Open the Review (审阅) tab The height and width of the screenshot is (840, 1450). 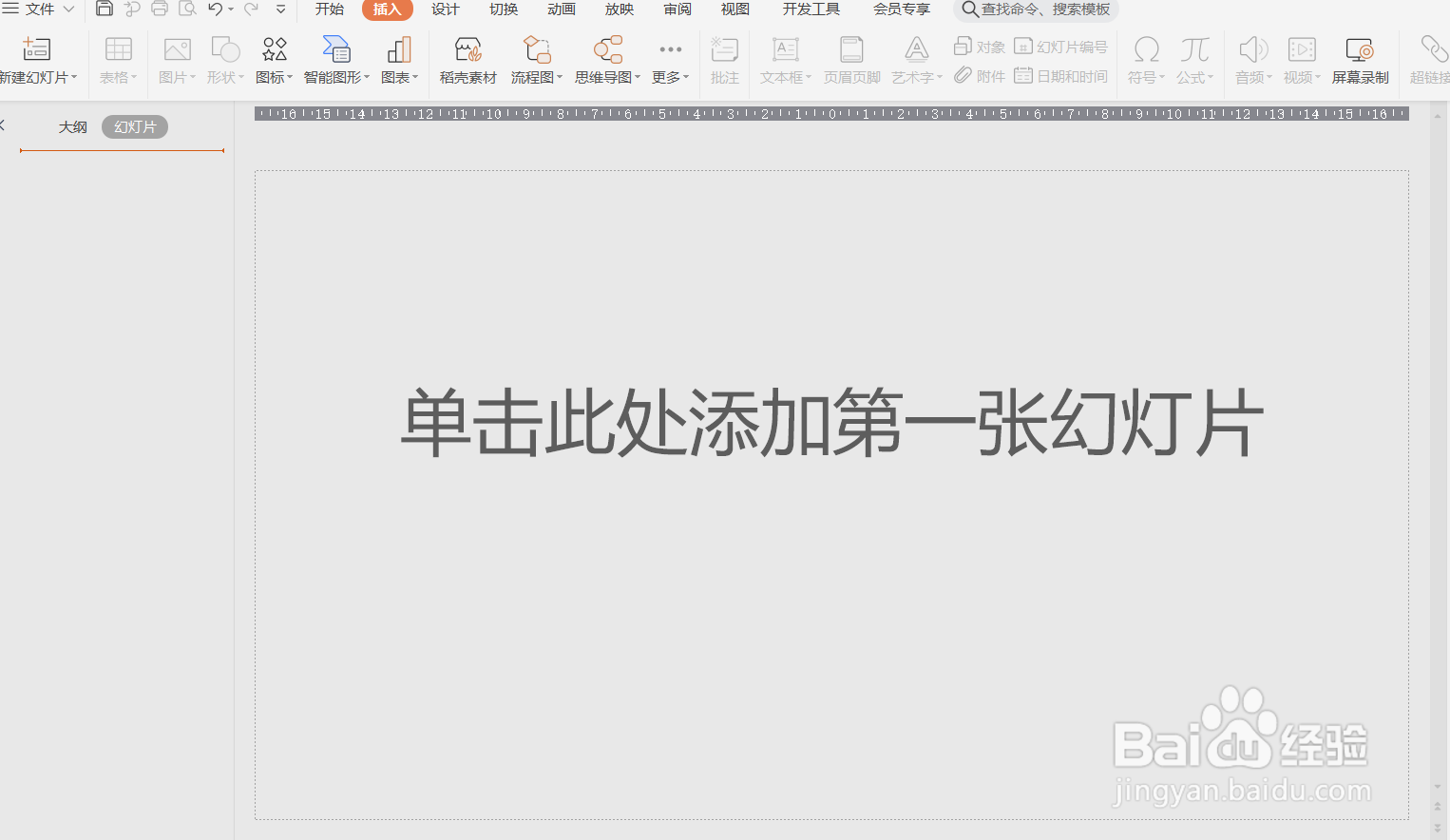pos(677,10)
